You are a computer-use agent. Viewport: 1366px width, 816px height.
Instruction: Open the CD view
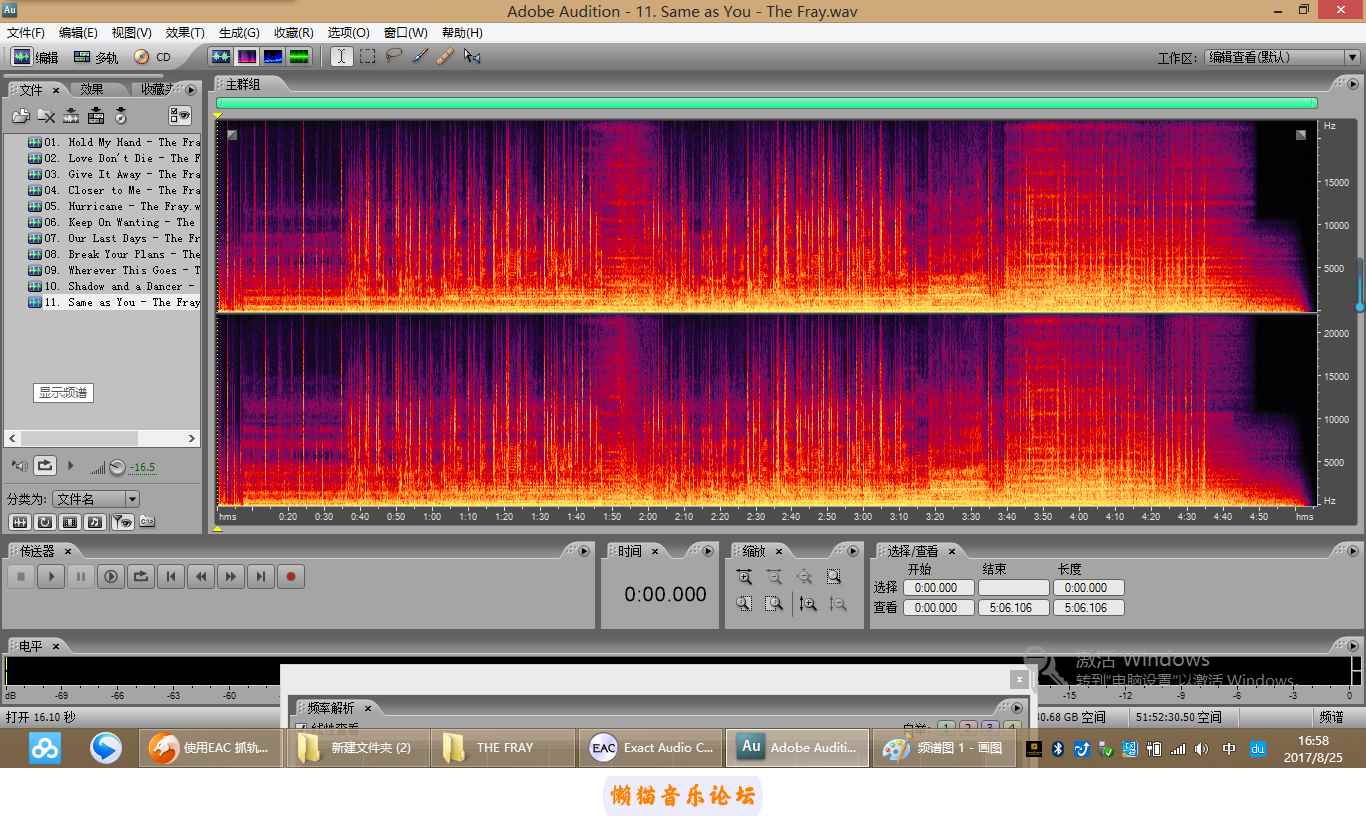[153, 57]
